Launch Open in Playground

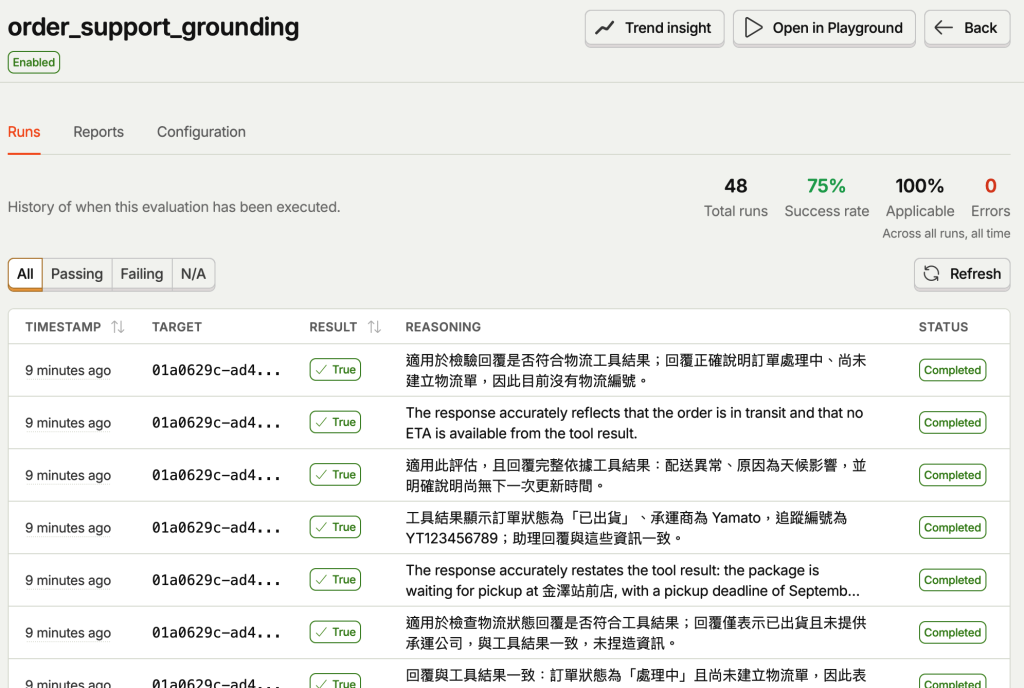coord(824,28)
